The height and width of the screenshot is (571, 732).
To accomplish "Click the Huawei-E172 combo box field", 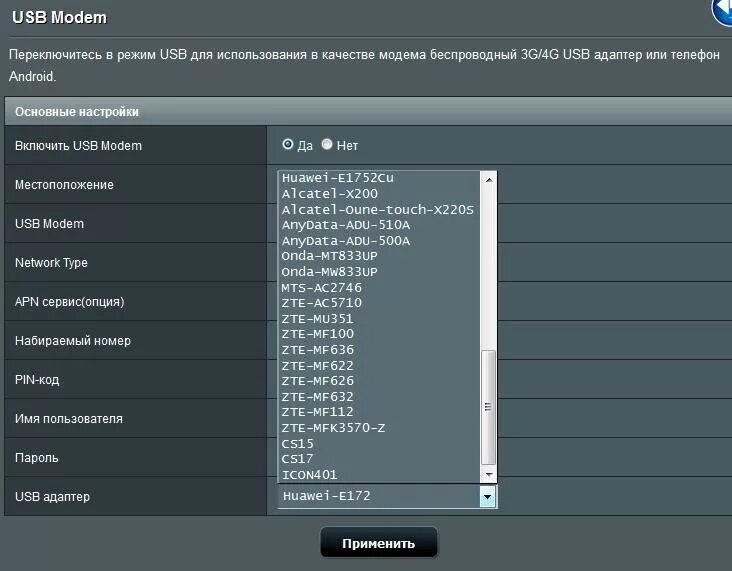I will pos(387,496).
